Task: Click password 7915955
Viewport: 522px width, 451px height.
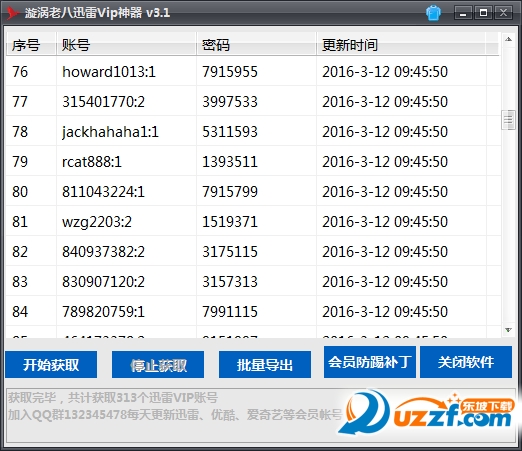Action: tap(230, 72)
